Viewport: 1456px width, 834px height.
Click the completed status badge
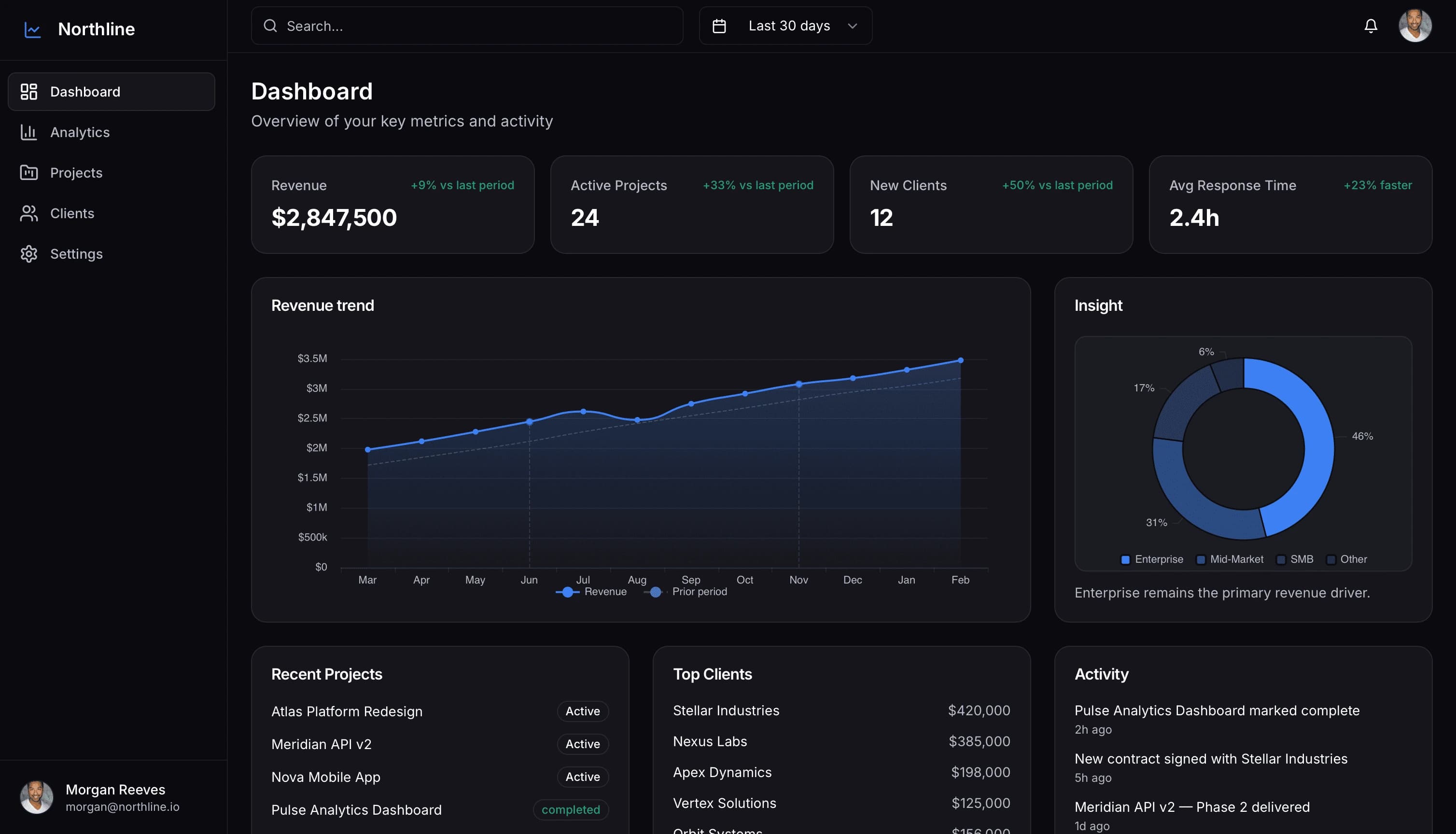coord(571,810)
